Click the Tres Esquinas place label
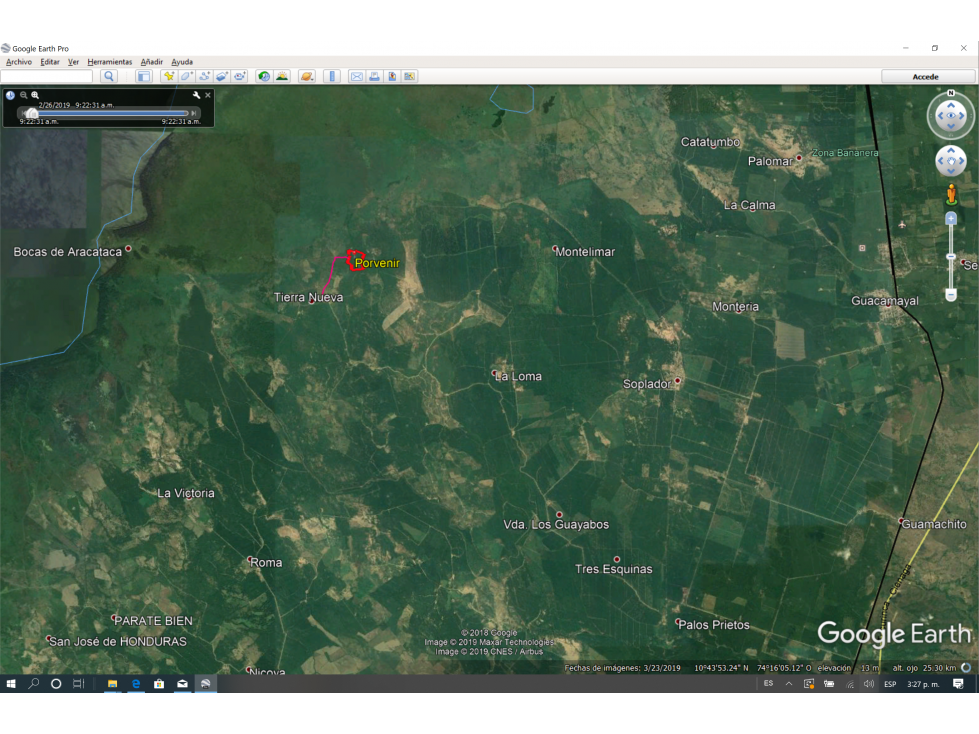The image size is (979, 734). coord(614,569)
